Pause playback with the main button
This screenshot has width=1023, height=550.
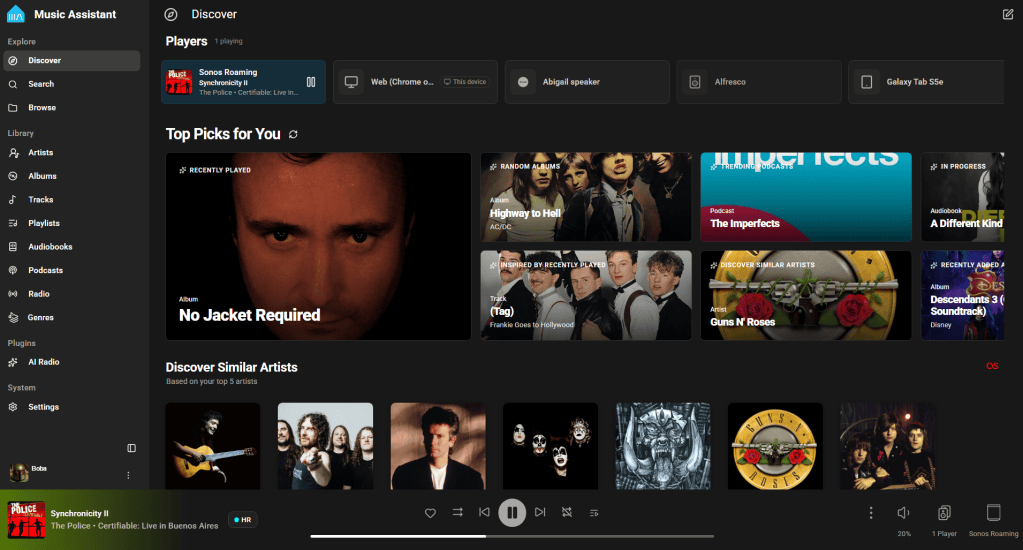(512, 513)
